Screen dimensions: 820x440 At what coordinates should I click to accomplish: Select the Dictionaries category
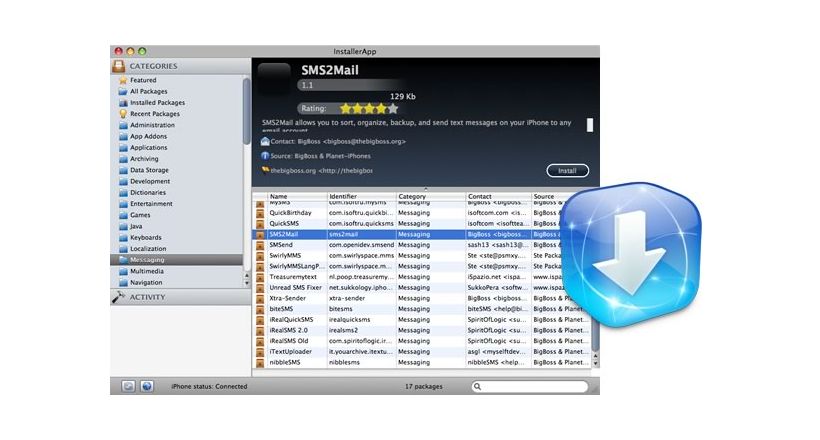[148, 193]
